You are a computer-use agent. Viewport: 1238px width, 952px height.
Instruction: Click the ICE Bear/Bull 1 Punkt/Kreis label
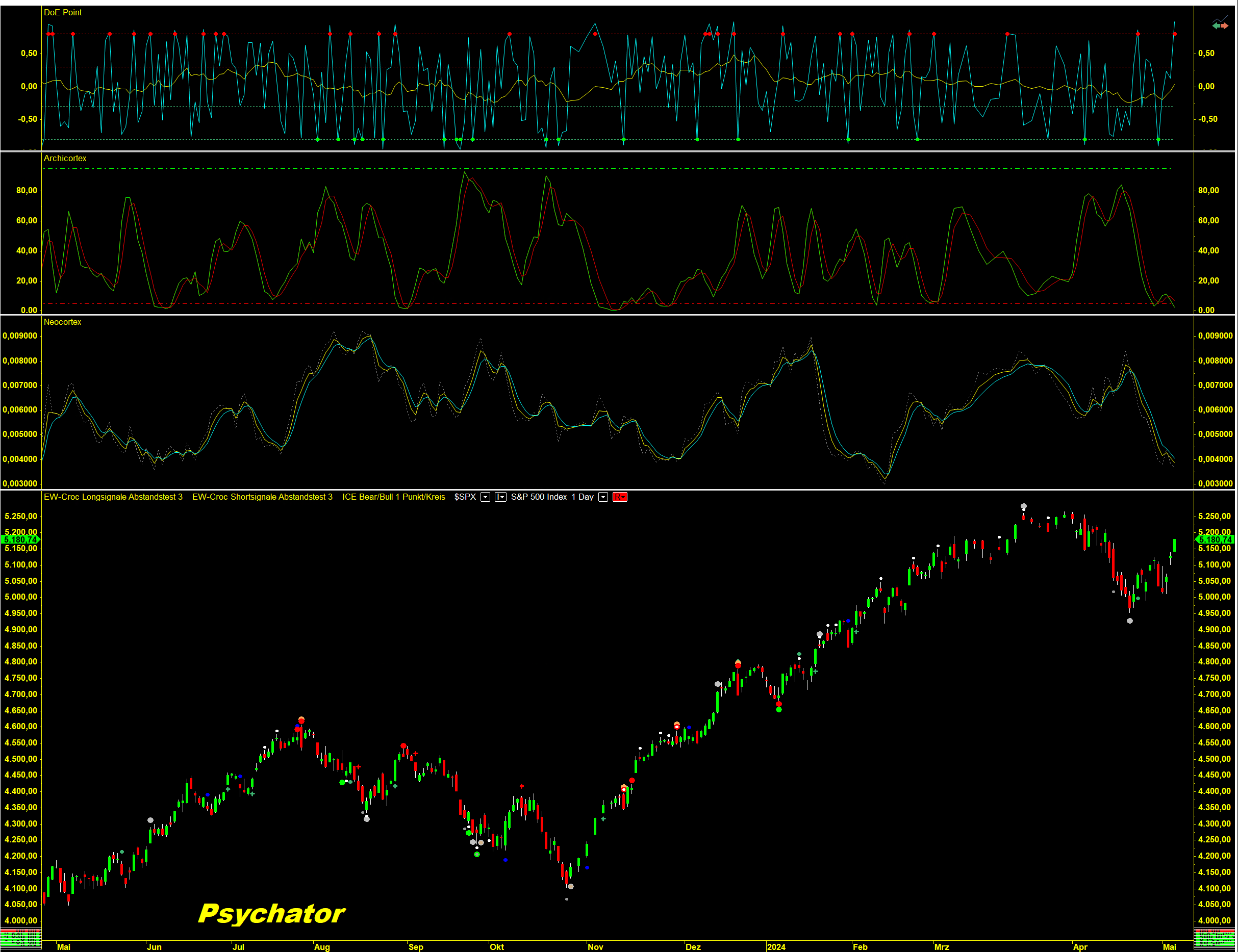[393, 497]
